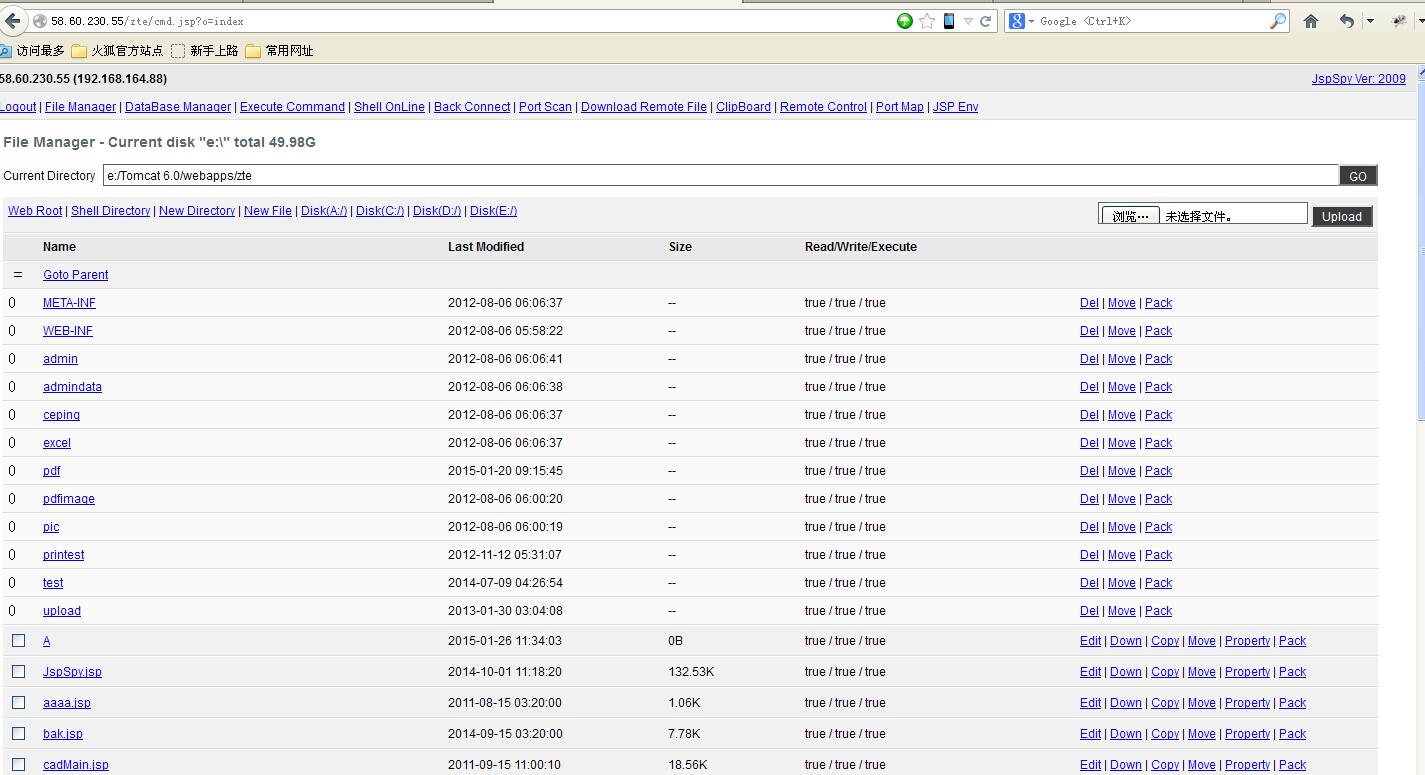Open the 访问最多 bookmarks item
The width and height of the screenshot is (1425, 775).
[32, 50]
